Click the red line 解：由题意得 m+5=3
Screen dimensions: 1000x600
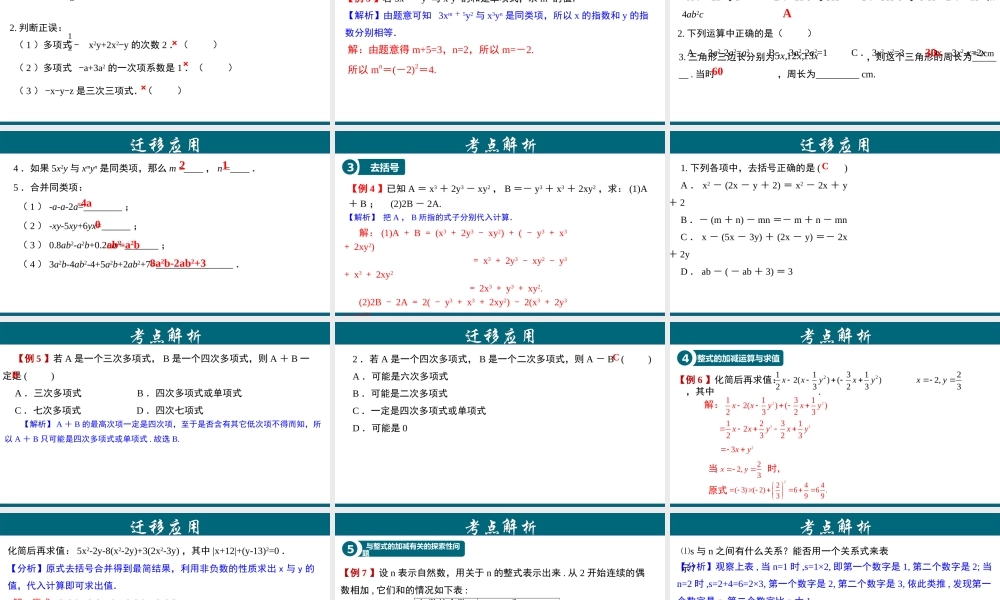[x=440, y=50]
